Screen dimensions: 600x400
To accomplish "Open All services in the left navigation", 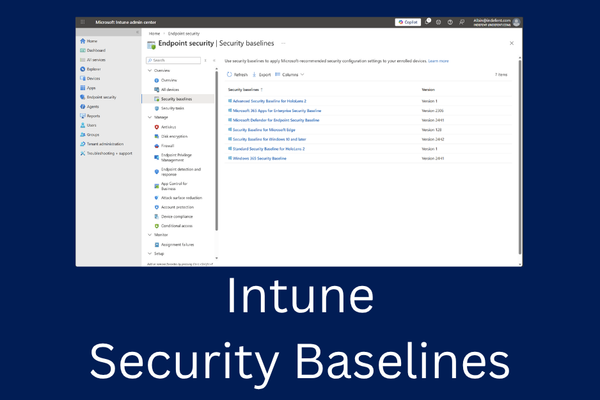I will pos(93,60).
